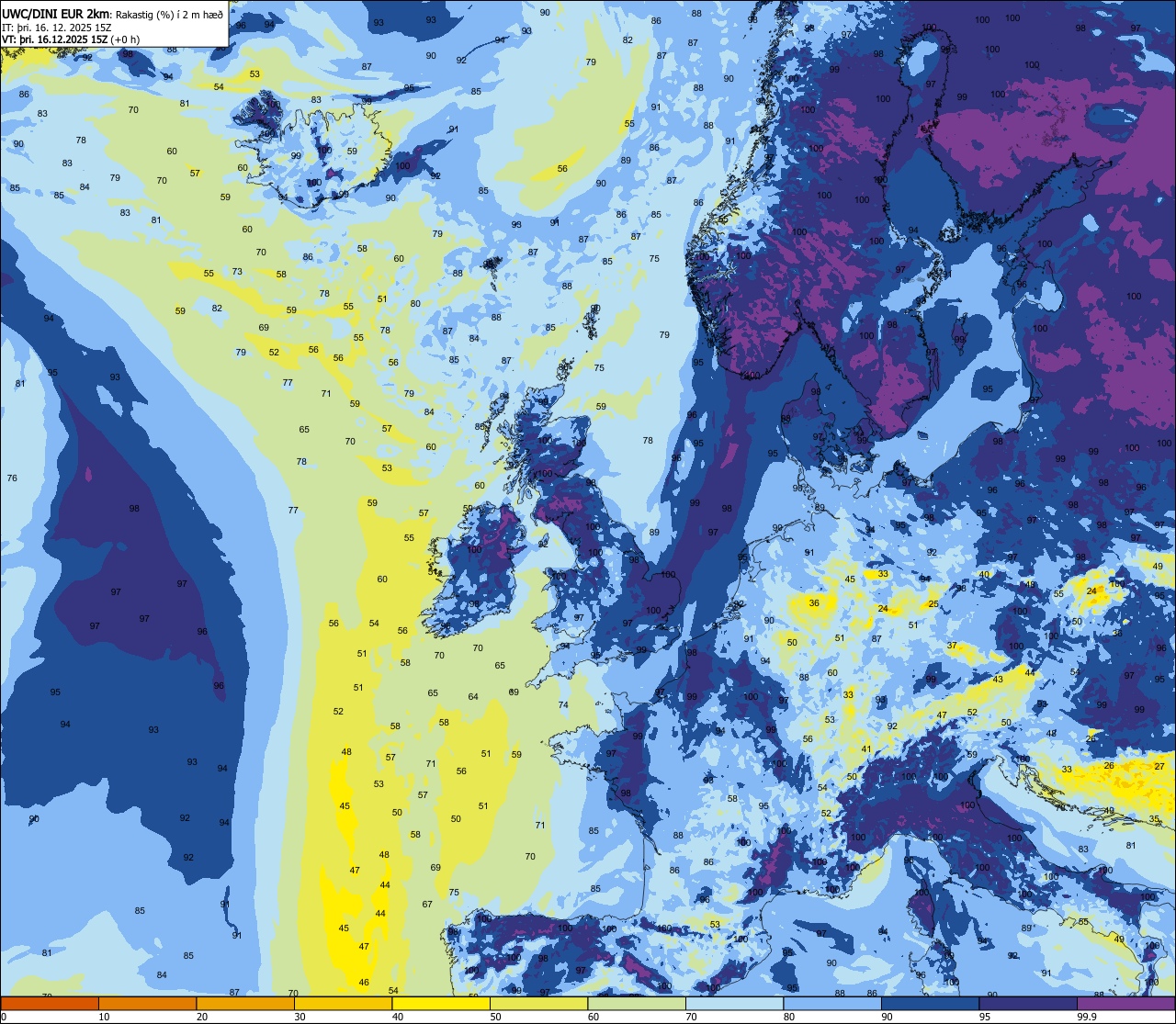The height and width of the screenshot is (1024, 1176).
Task: Click the legend tick label '90'
Action: click(x=887, y=1017)
